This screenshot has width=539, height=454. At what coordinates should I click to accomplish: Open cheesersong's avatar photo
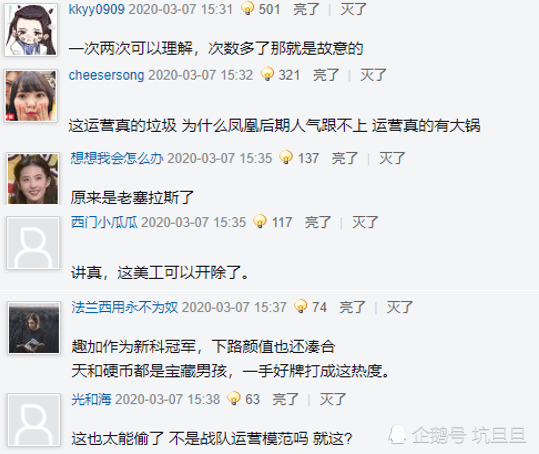[x=31, y=96]
